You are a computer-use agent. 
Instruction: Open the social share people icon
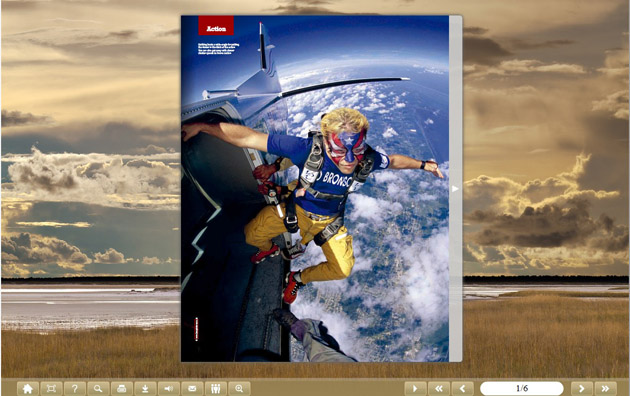pyautogui.click(x=216, y=388)
